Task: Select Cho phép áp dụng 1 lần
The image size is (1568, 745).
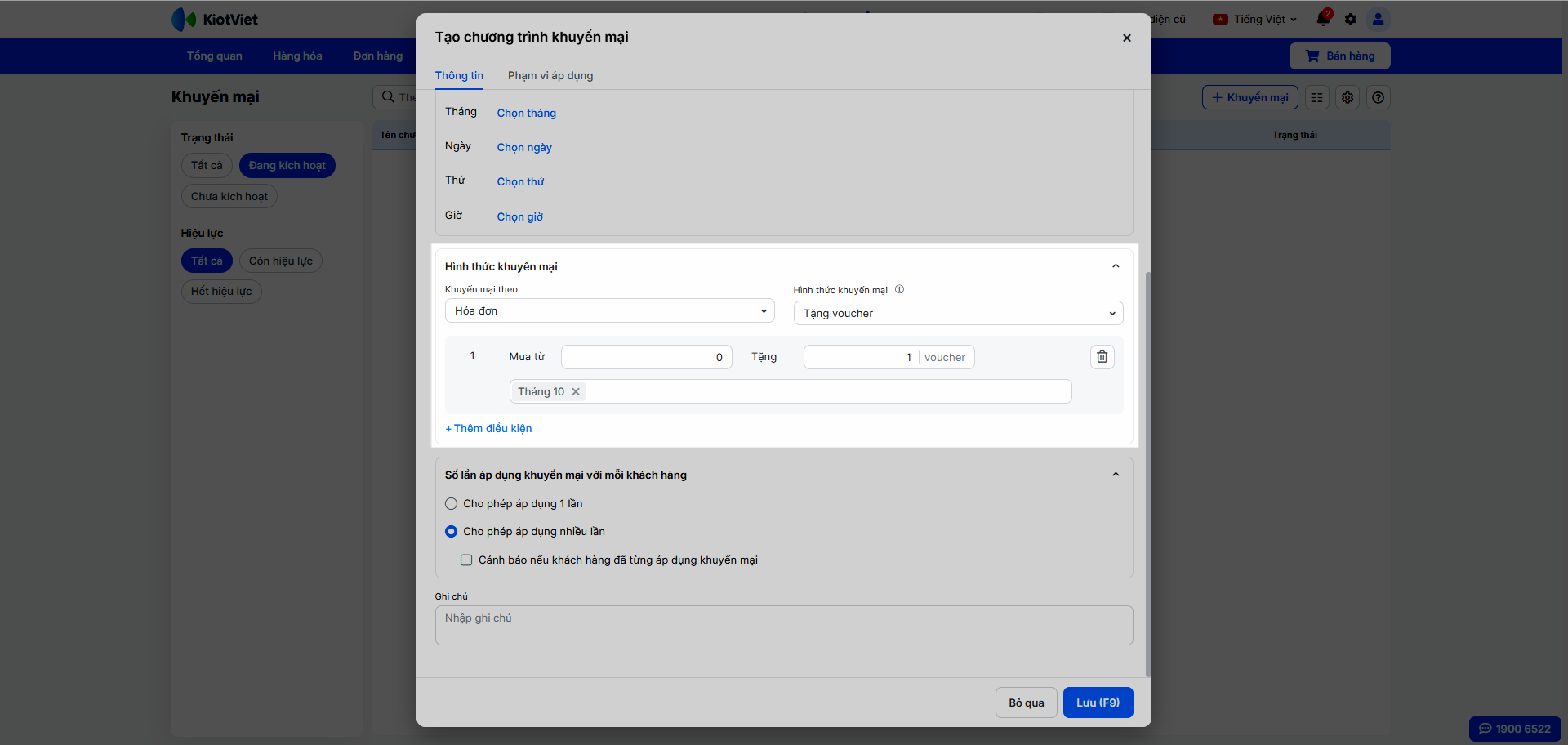Action: coord(451,504)
